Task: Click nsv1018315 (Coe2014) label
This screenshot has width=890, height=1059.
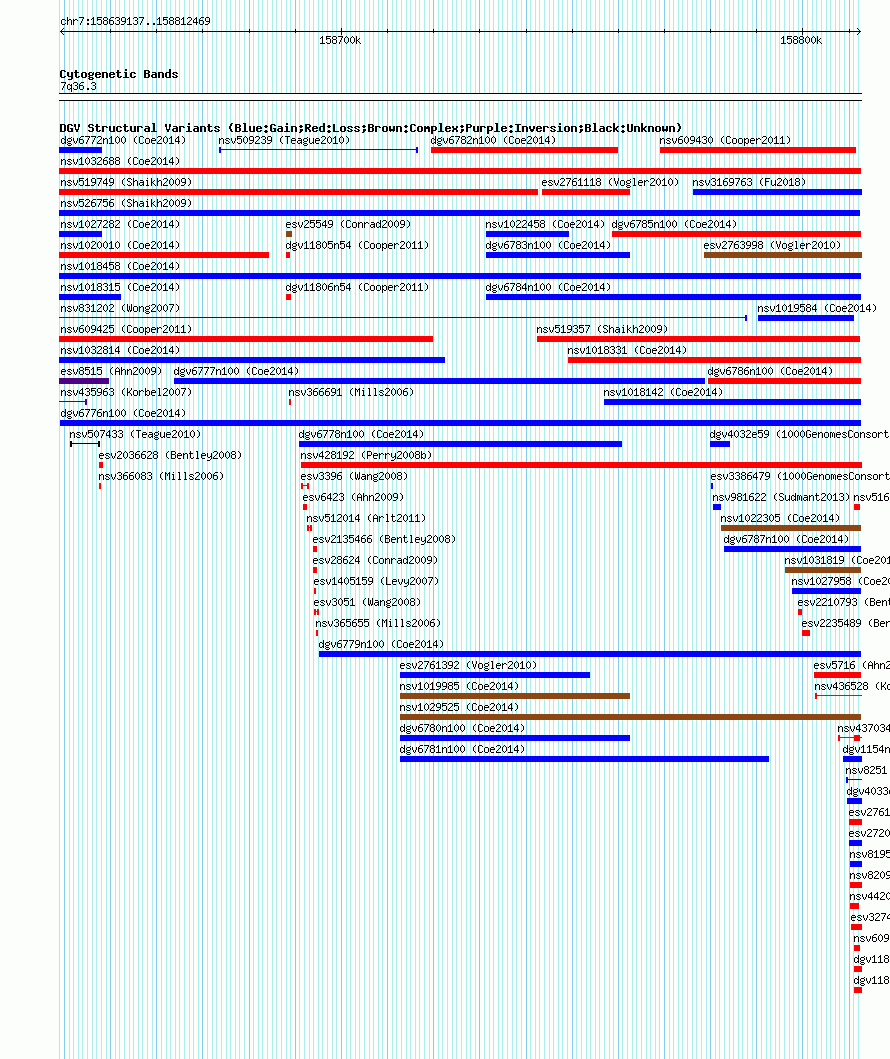Action: click(x=120, y=287)
